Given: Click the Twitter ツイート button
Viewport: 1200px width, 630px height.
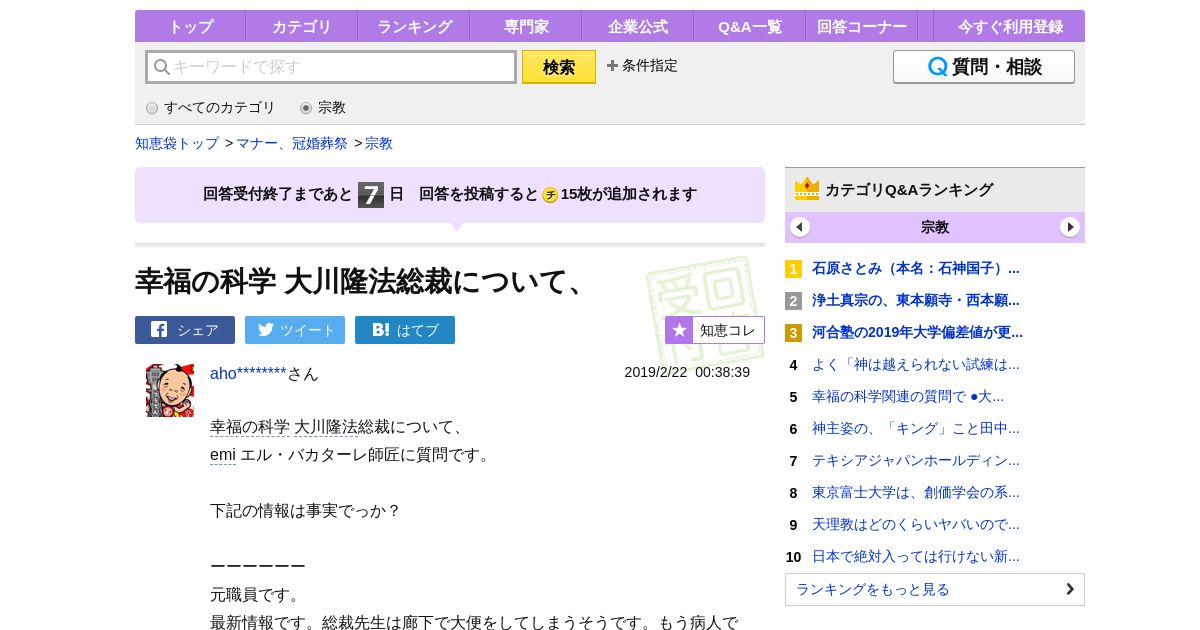Looking at the screenshot, I should point(295,330).
